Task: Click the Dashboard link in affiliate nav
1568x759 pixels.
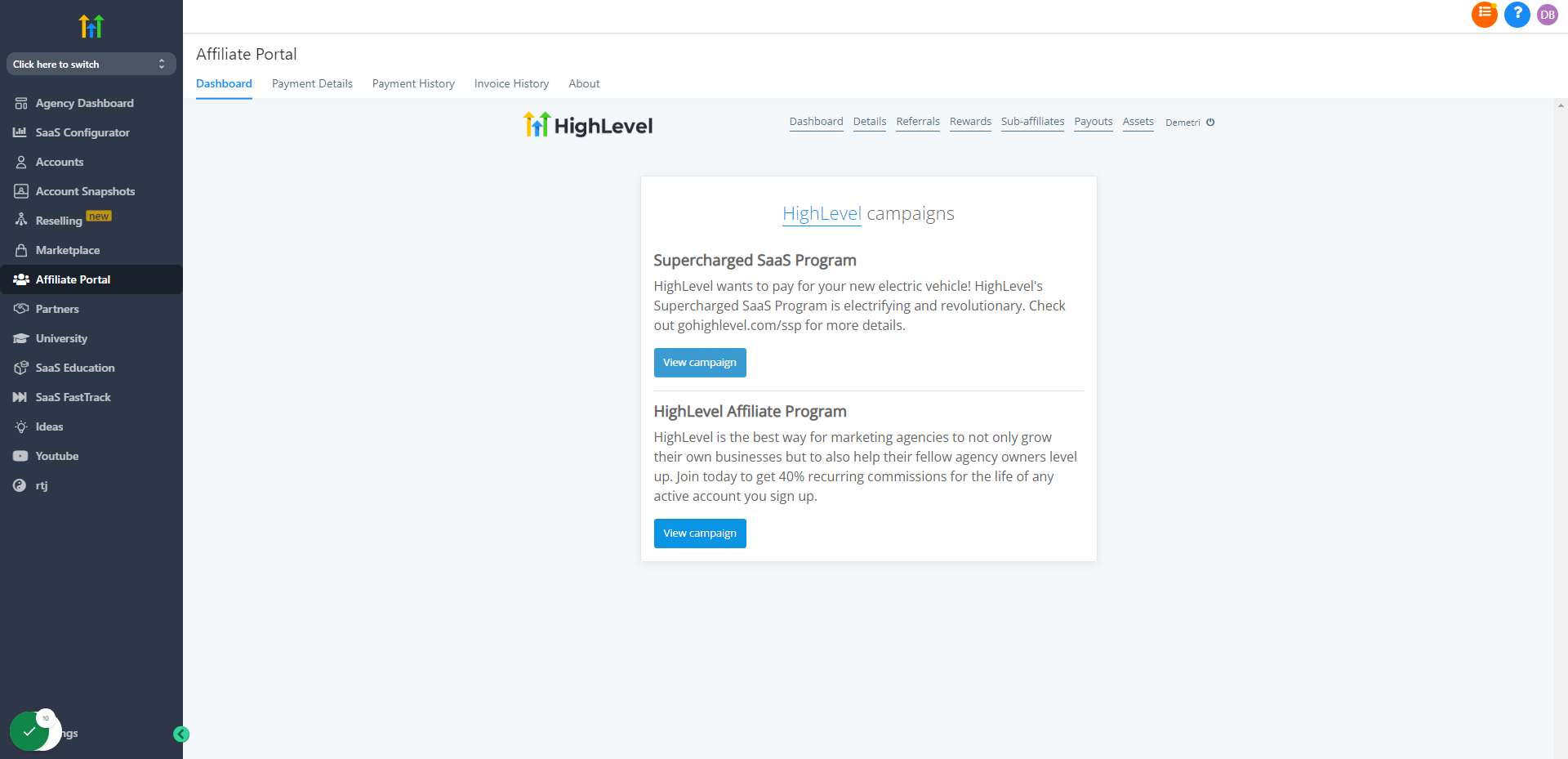Action: click(817, 122)
